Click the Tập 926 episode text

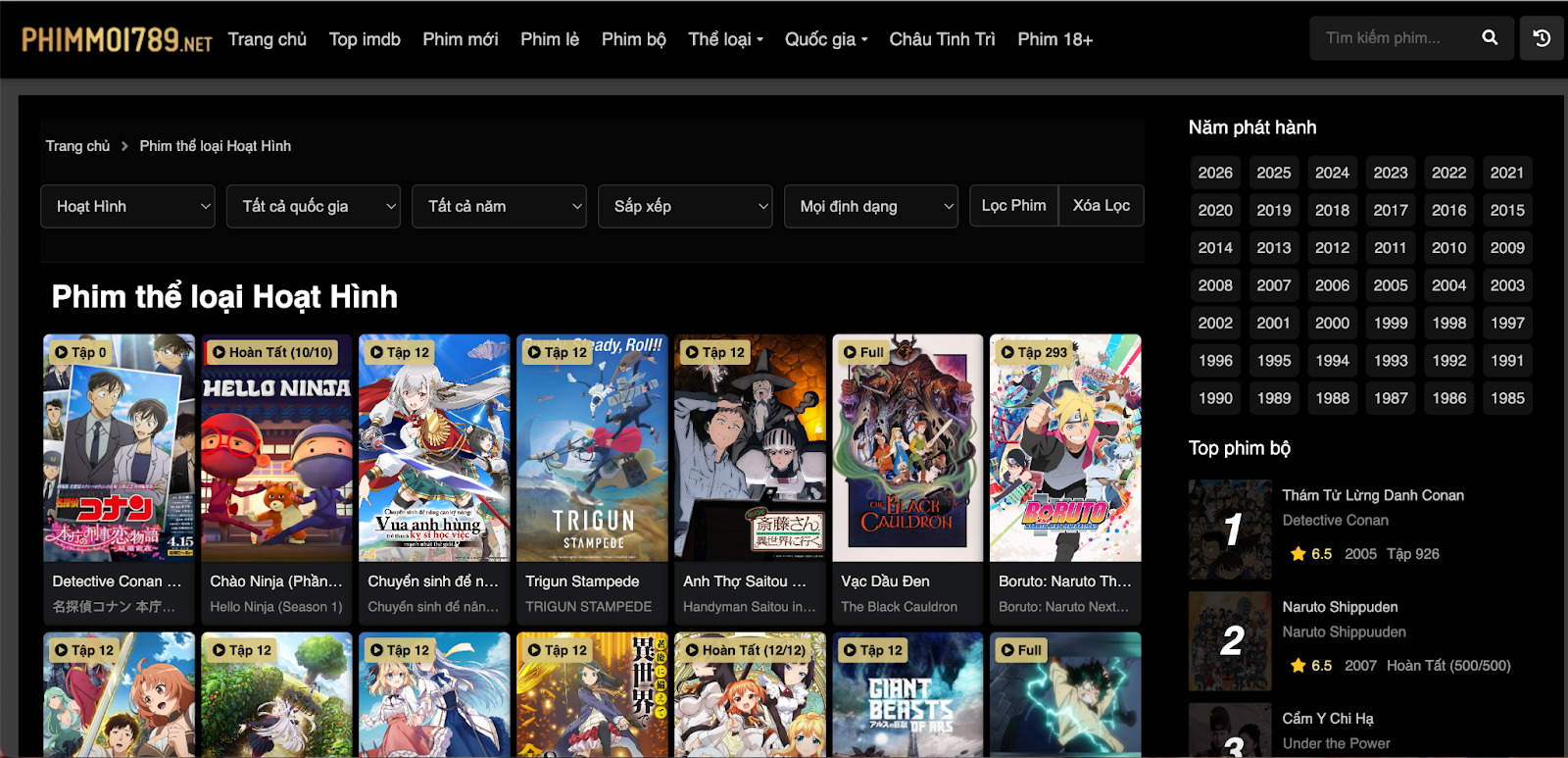pyautogui.click(x=1413, y=554)
